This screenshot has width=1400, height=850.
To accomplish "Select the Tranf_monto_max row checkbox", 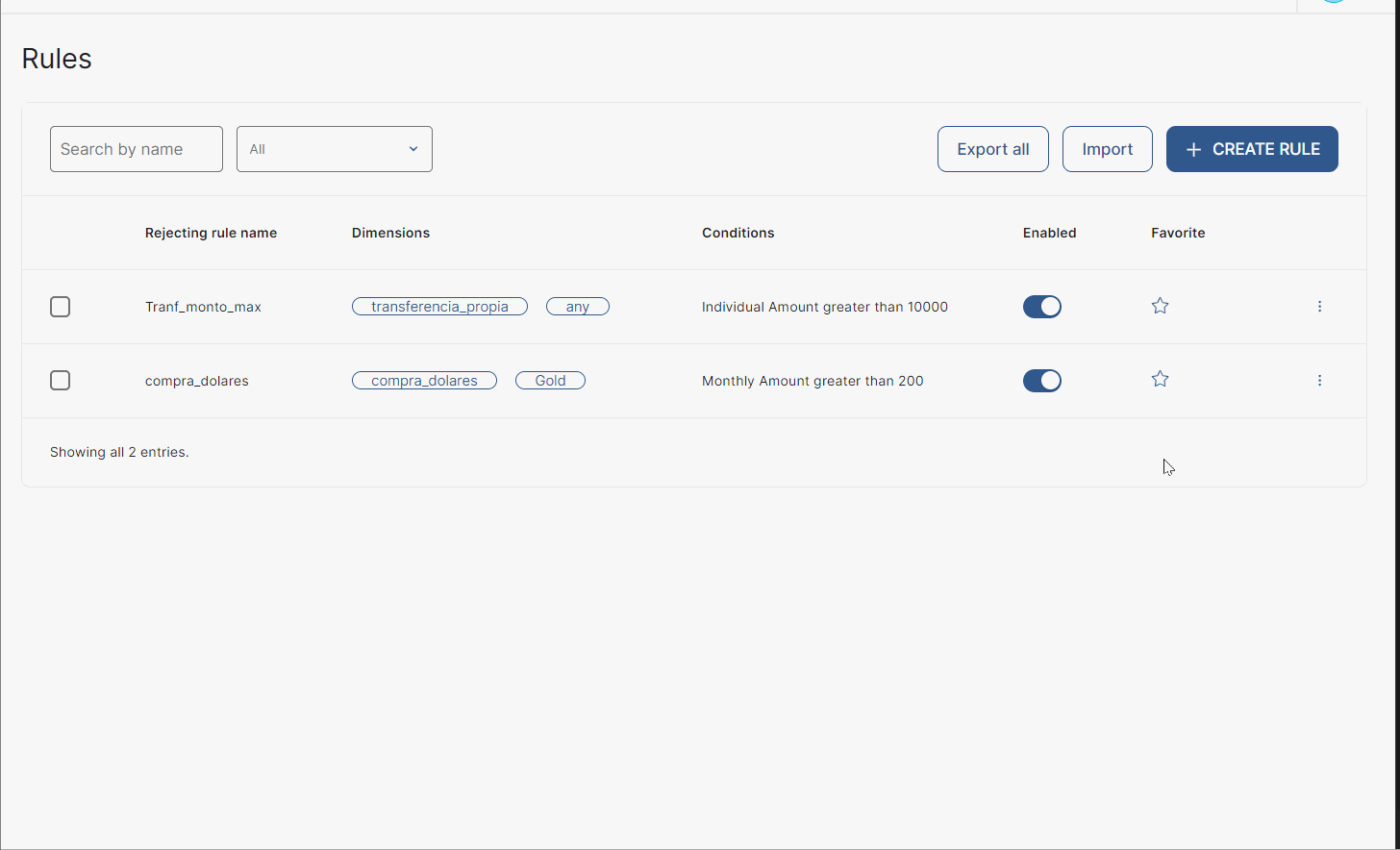I will point(60,307).
